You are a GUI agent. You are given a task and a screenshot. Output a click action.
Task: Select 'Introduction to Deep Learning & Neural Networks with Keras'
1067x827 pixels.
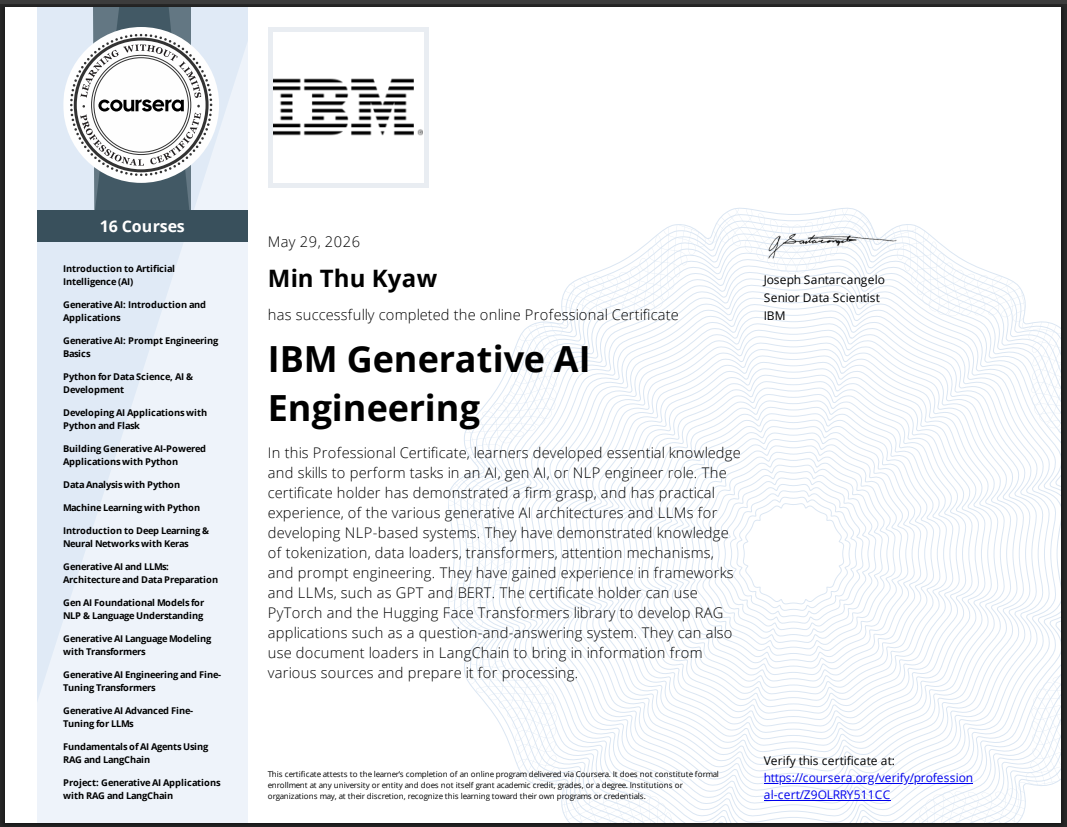point(136,537)
